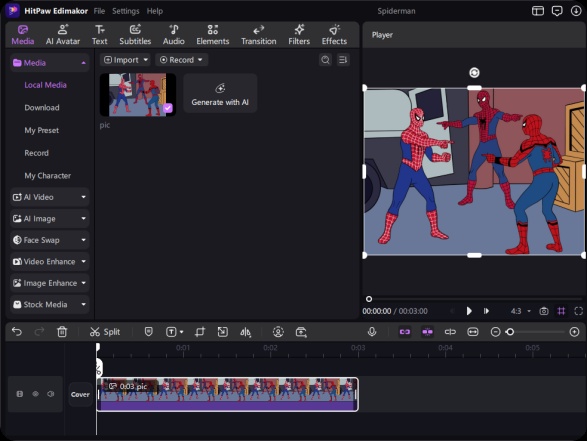Select the pic thumbnail in media library

click(x=138, y=95)
